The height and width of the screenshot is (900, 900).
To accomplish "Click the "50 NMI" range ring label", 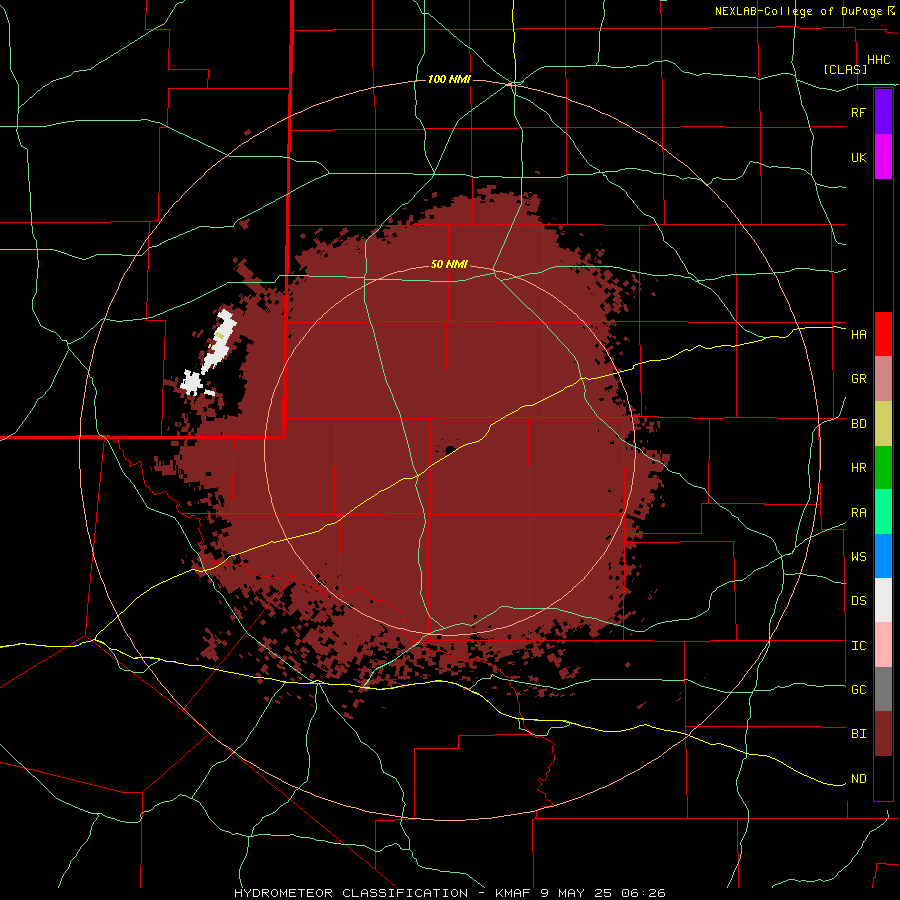I will click(x=449, y=265).
